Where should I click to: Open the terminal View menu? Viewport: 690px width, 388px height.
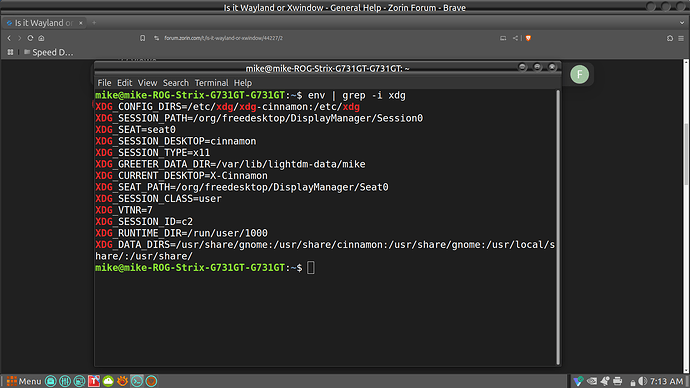(x=147, y=83)
